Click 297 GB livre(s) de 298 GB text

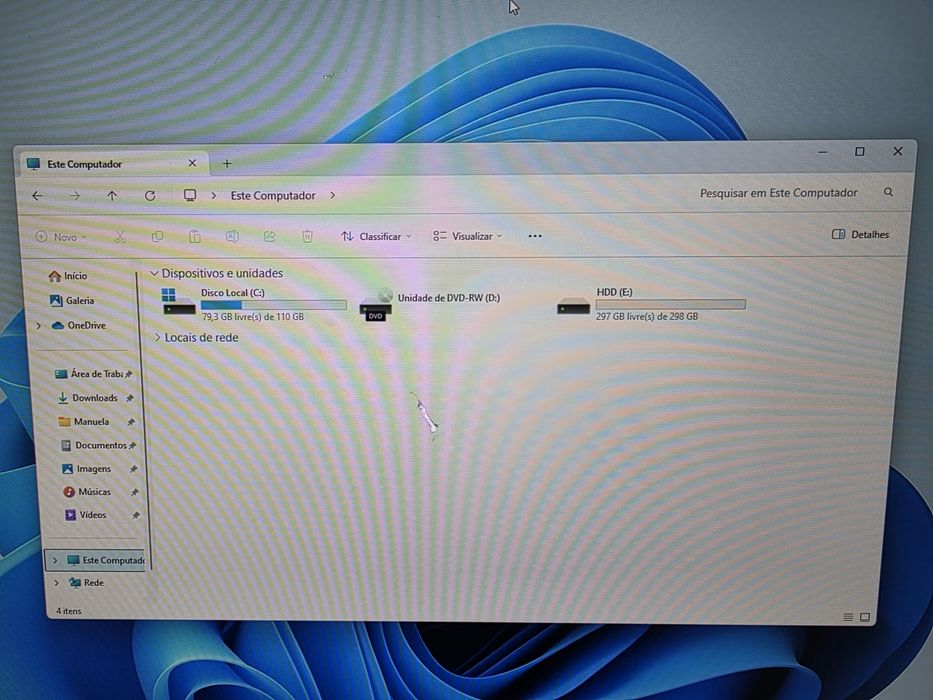click(647, 316)
